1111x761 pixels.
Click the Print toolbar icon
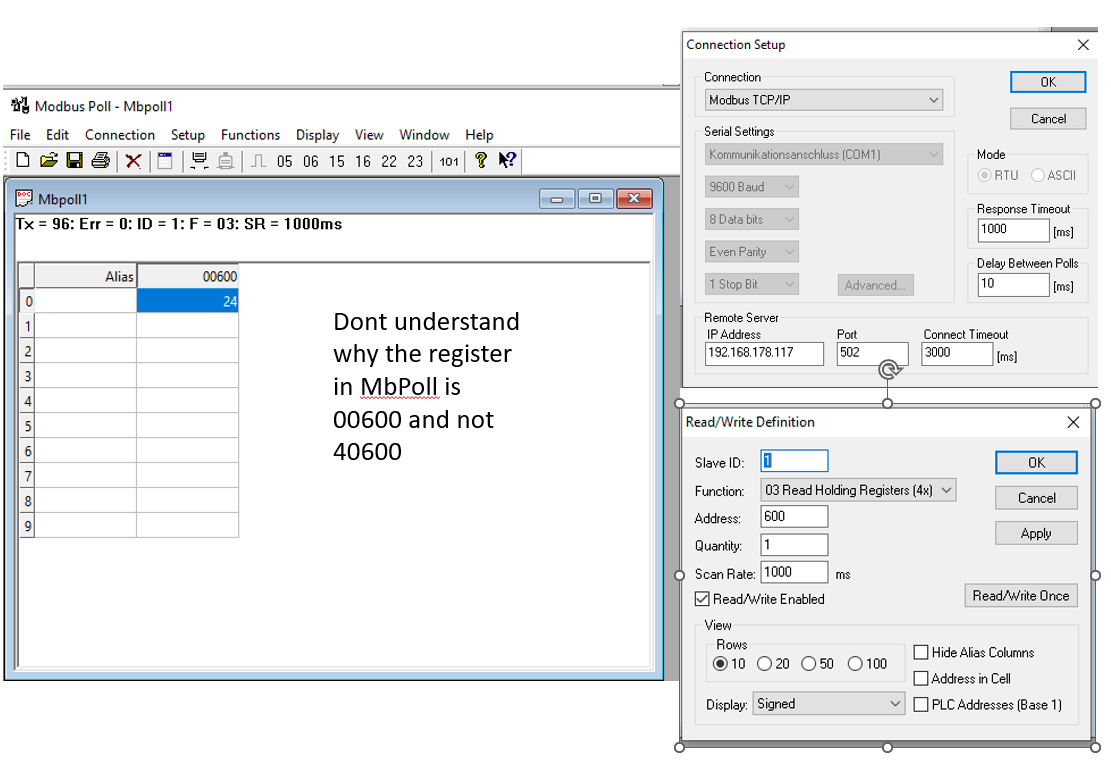[100, 161]
